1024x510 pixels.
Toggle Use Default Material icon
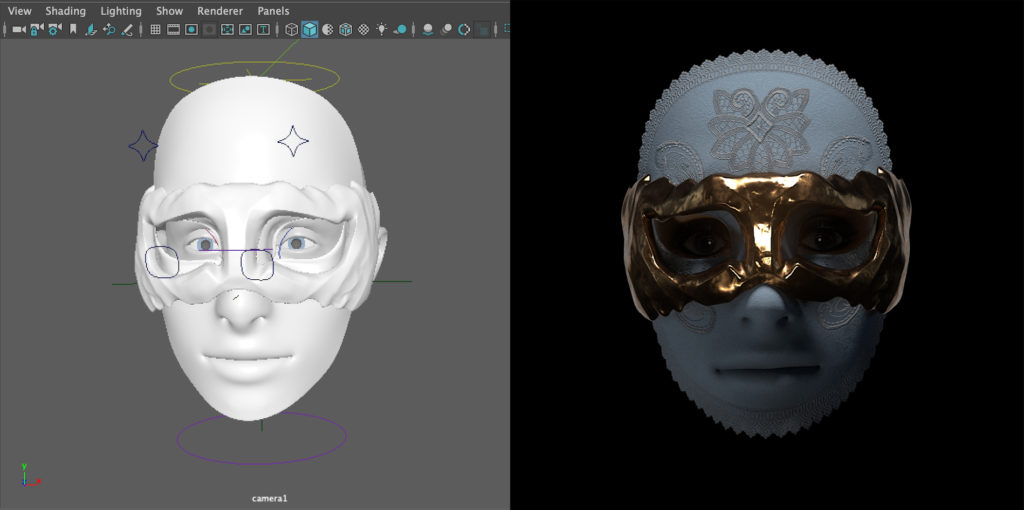[x=328, y=29]
